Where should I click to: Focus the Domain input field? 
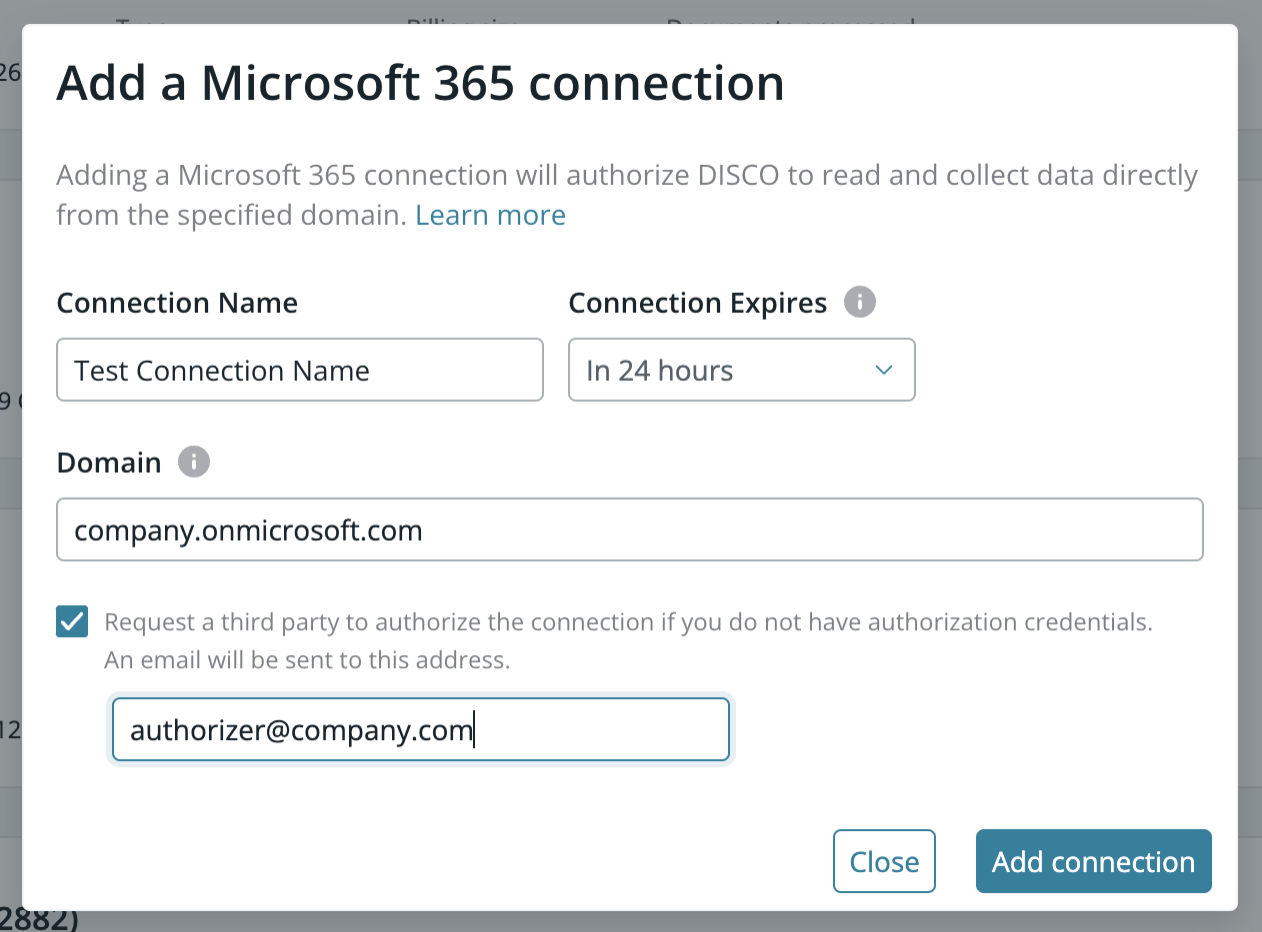click(x=630, y=530)
